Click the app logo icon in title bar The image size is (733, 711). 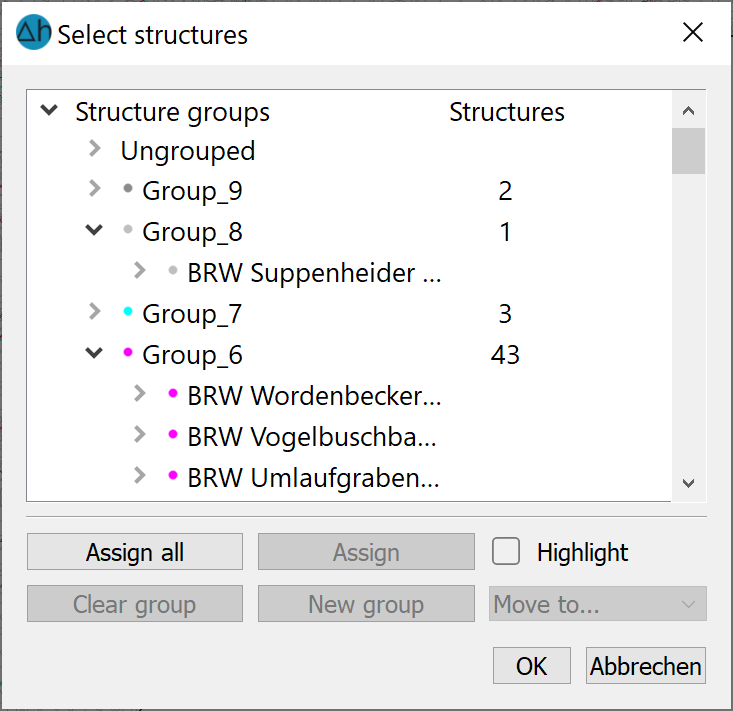[33, 32]
